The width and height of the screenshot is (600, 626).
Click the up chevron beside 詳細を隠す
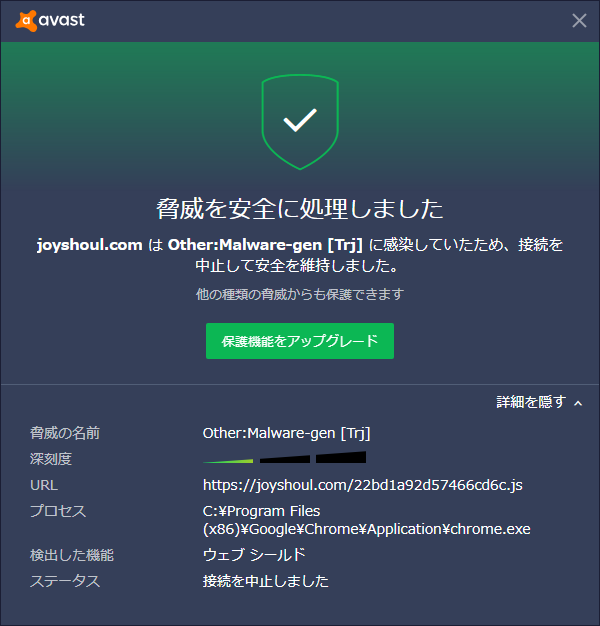tap(578, 402)
